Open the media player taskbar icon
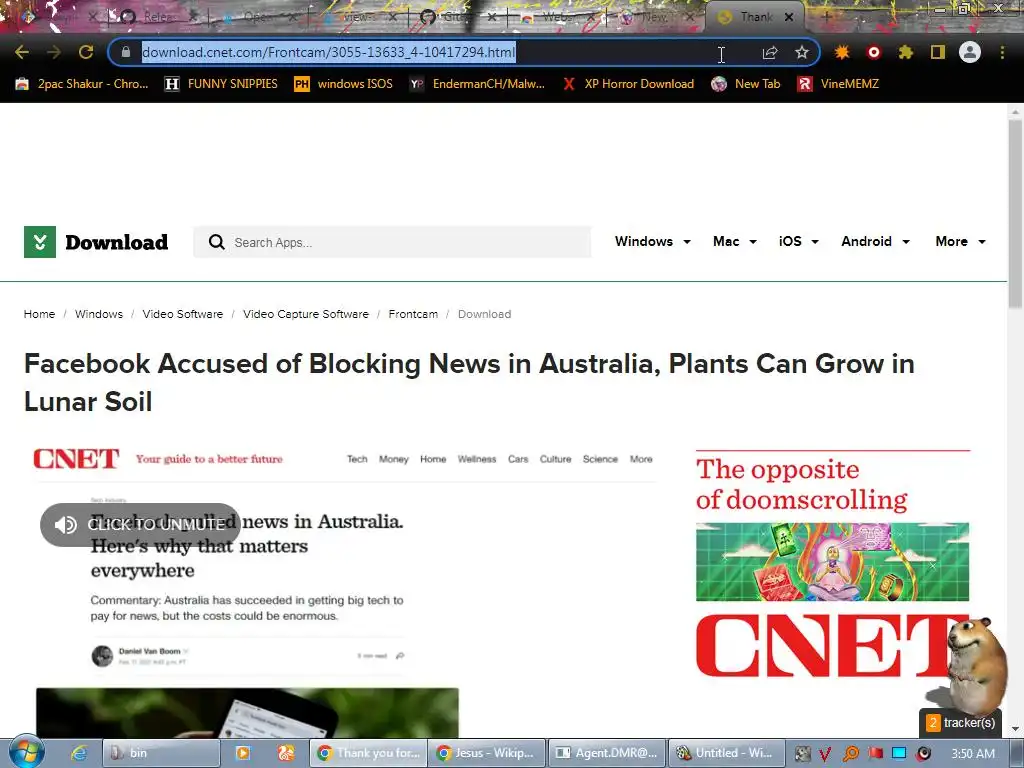 [242, 753]
